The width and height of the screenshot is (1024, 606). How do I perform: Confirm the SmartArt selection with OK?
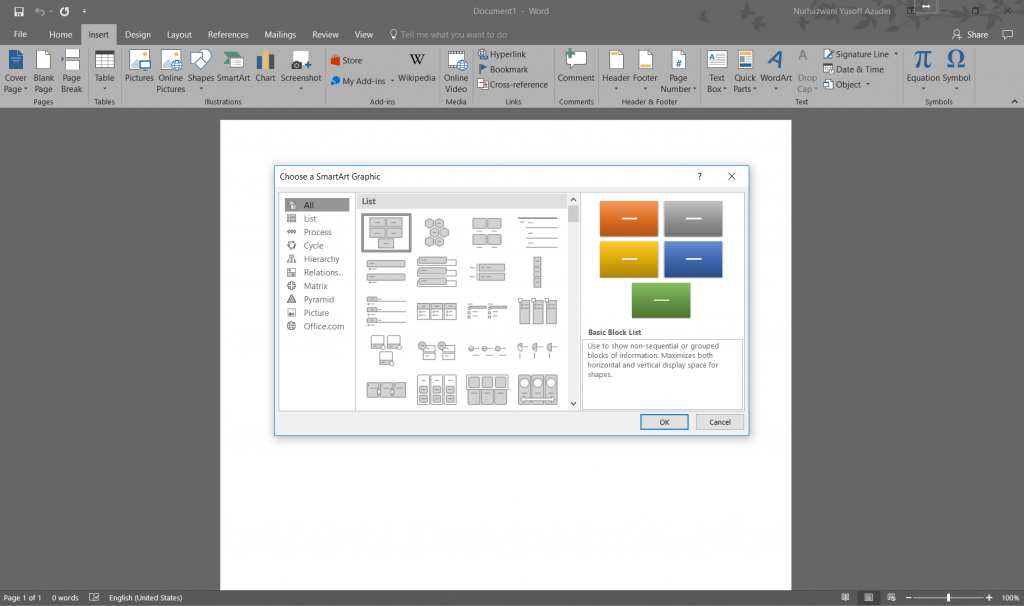click(x=664, y=422)
